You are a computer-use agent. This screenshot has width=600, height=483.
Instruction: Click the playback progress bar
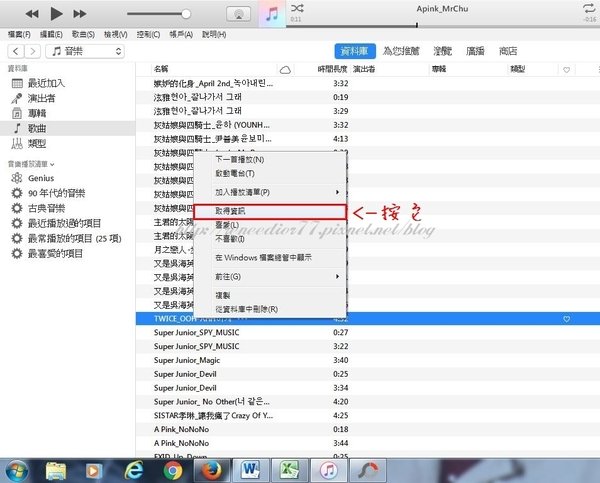click(x=442, y=26)
